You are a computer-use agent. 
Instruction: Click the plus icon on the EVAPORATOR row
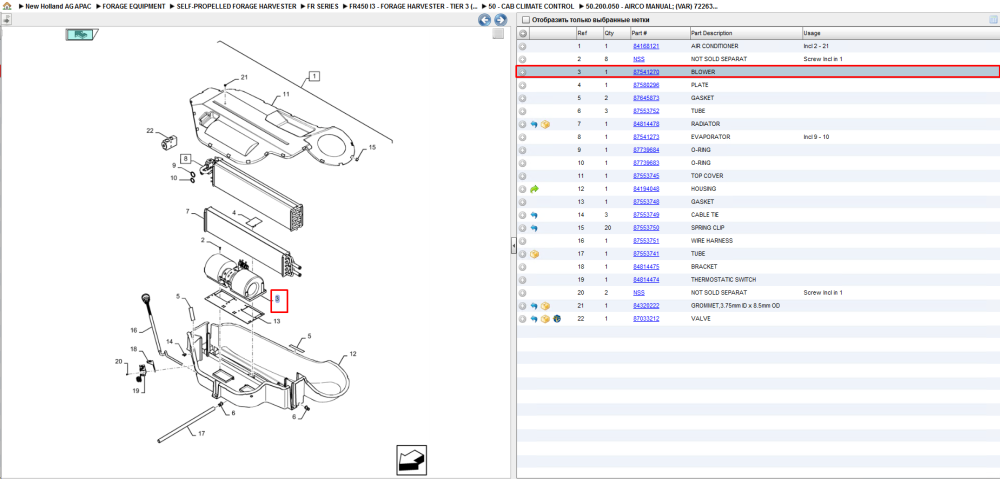(x=522, y=137)
